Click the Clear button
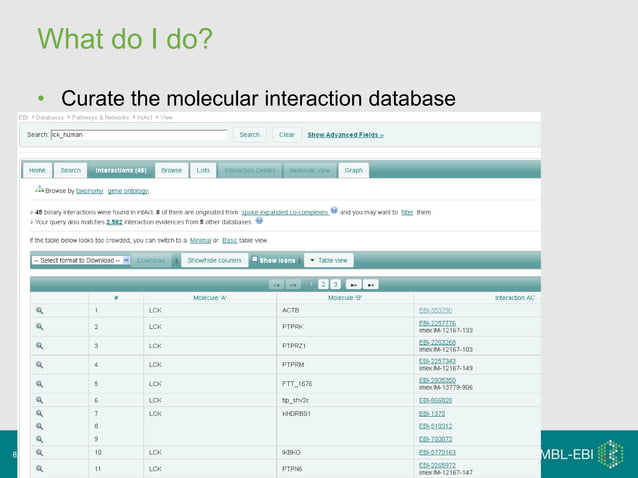This screenshot has height=478, width=638. [286, 135]
